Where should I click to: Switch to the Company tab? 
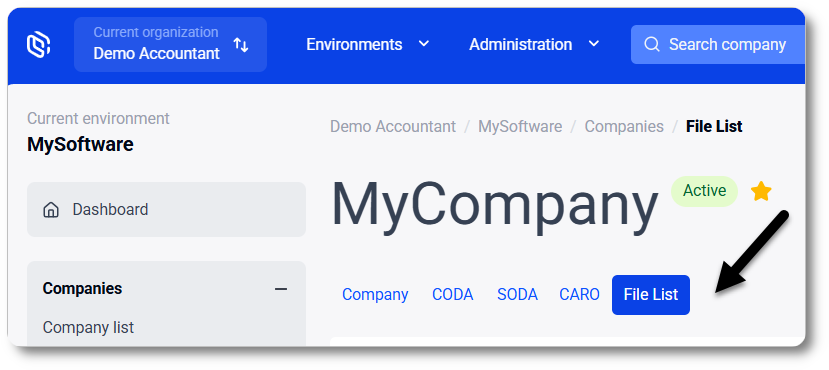(x=375, y=294)
